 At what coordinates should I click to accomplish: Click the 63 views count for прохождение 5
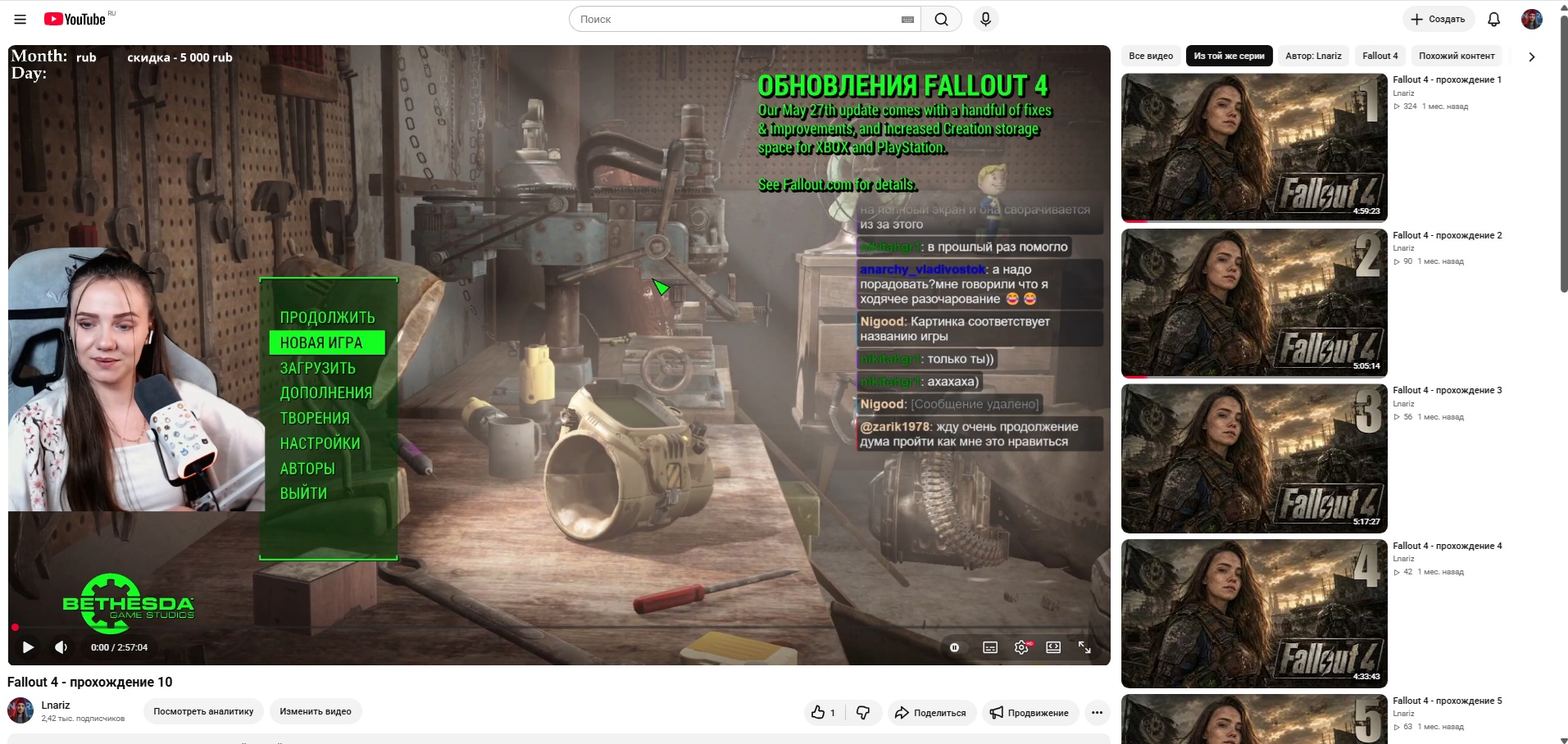point(1403,727)
